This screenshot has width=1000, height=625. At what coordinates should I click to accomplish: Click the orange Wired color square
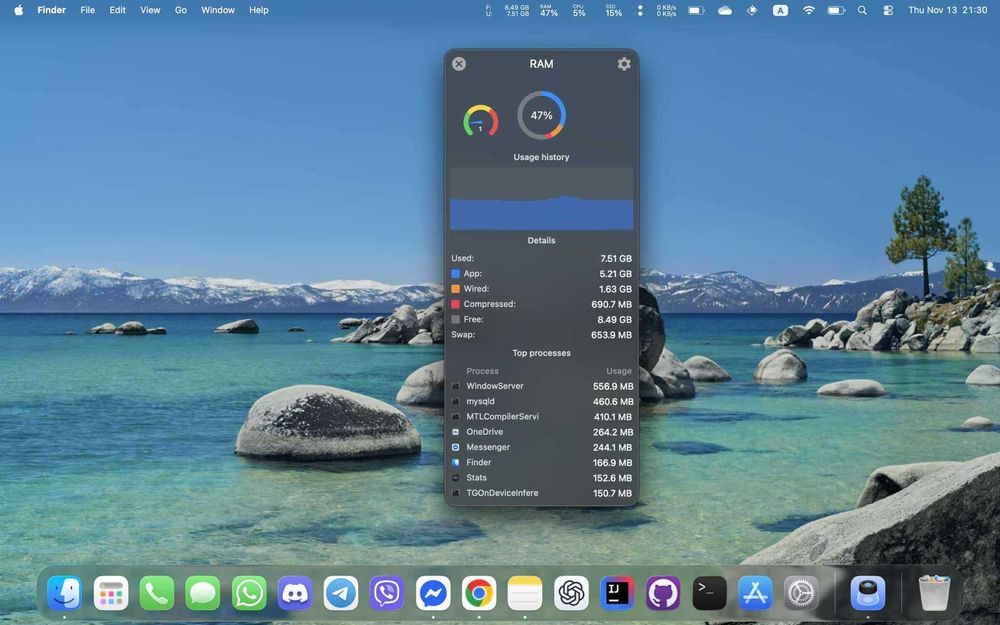[x=455, y=289]
